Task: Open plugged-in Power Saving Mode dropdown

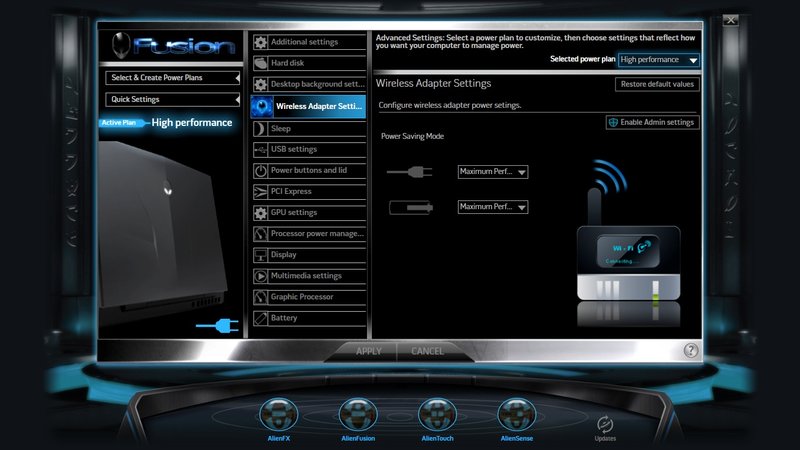Action: [x=493, y=172]
